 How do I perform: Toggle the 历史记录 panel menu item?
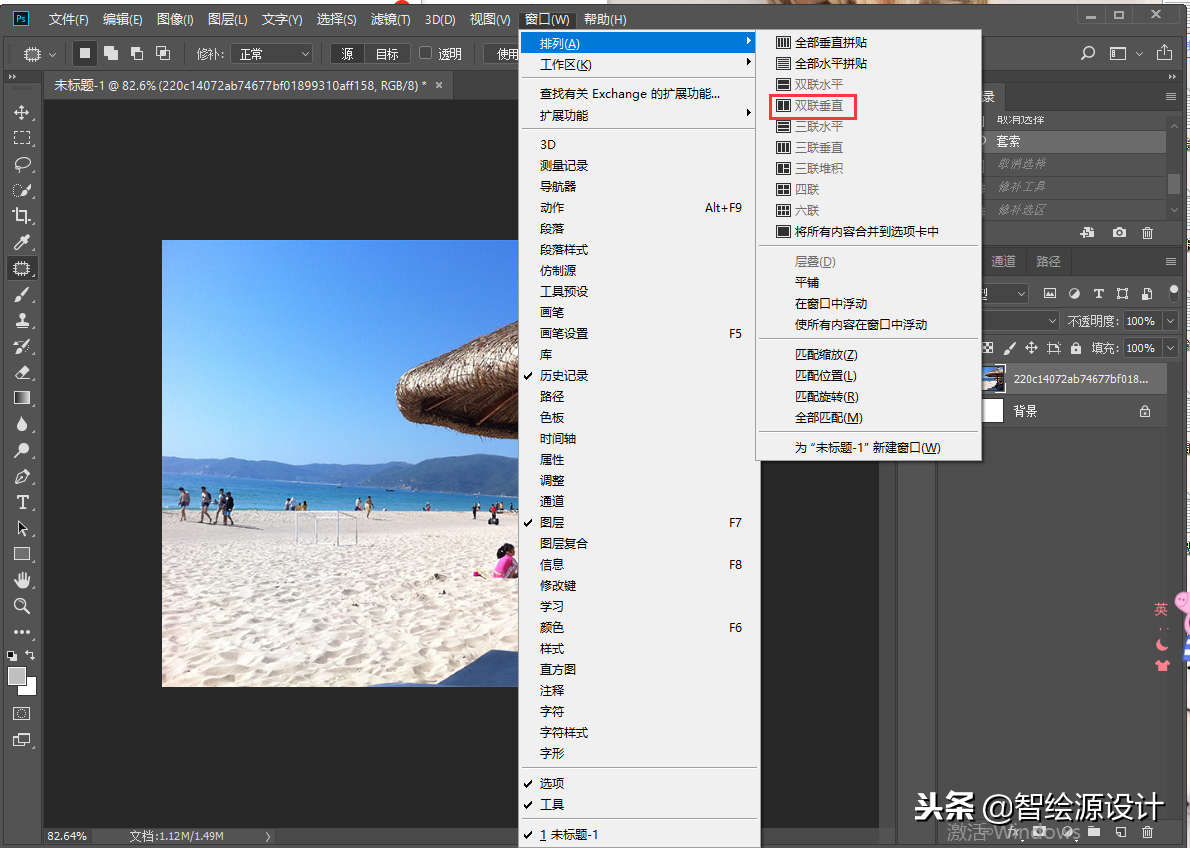pos(564,376)
